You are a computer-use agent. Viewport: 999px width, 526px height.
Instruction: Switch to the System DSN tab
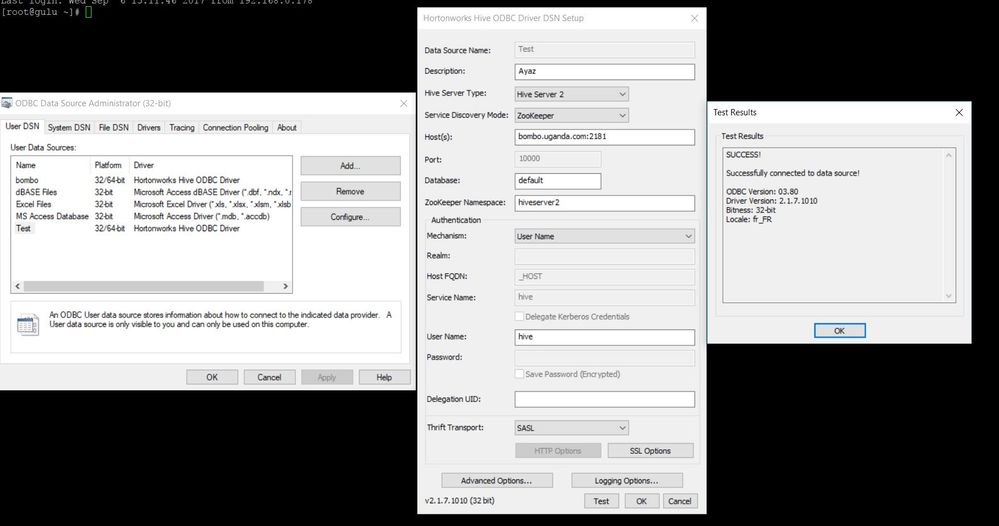[x=69, y=128]
